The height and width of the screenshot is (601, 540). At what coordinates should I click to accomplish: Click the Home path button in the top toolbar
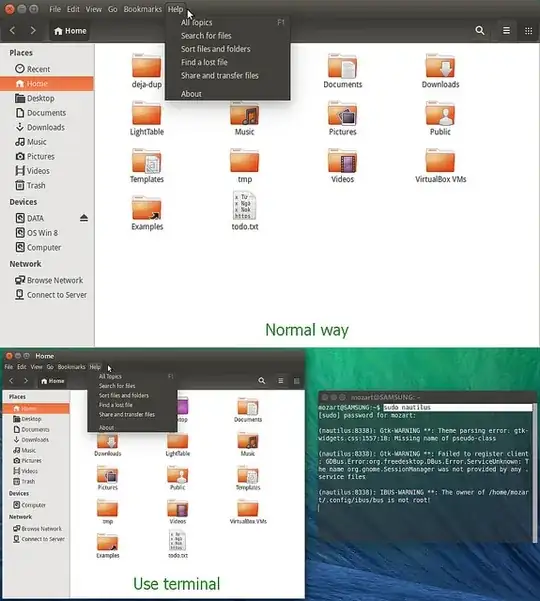pos(70,31)
